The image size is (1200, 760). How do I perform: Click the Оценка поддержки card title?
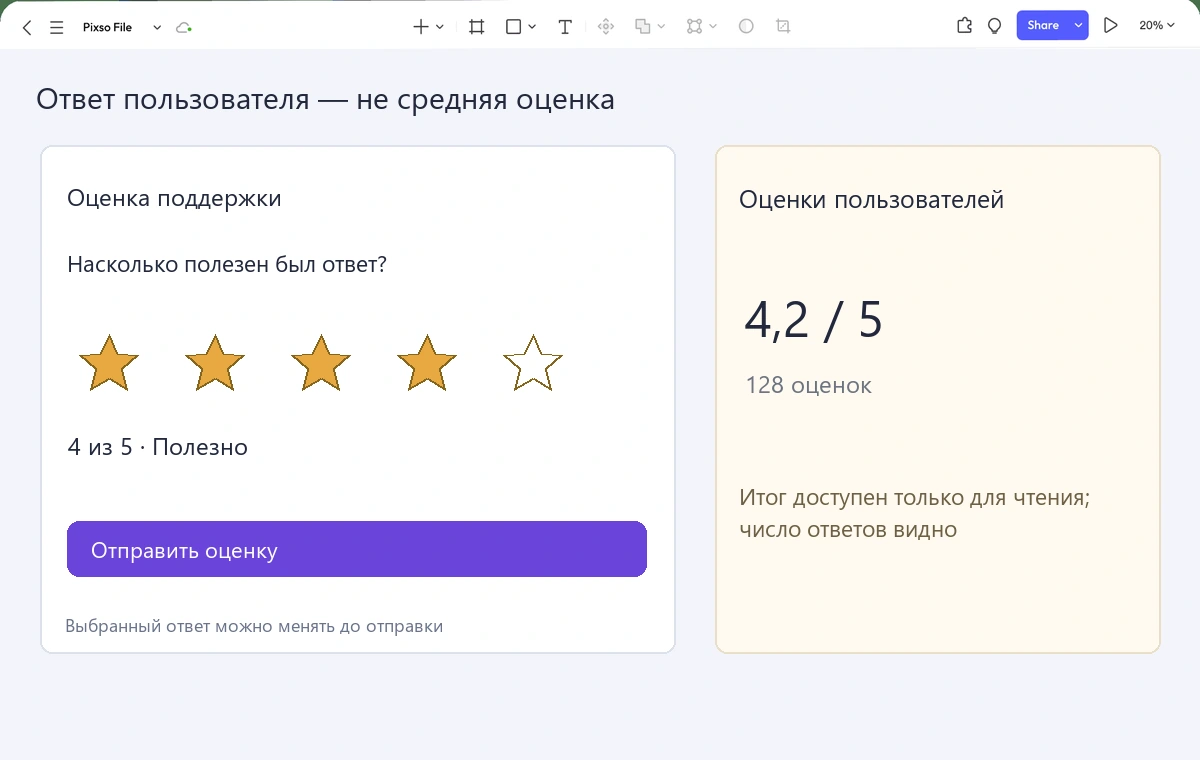click(x=174, y=198)
